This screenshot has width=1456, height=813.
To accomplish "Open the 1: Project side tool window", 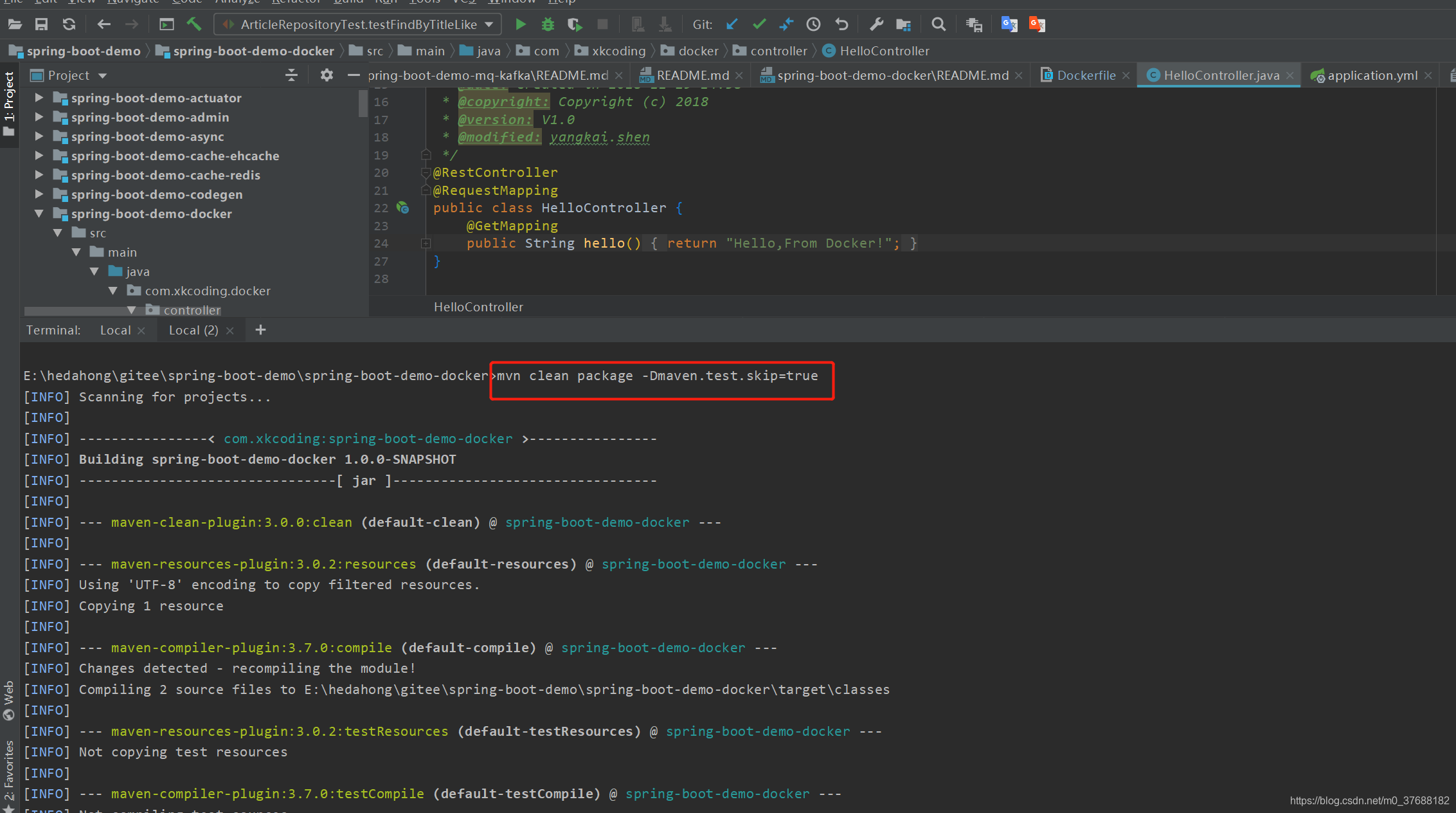I will pos(9,103).
